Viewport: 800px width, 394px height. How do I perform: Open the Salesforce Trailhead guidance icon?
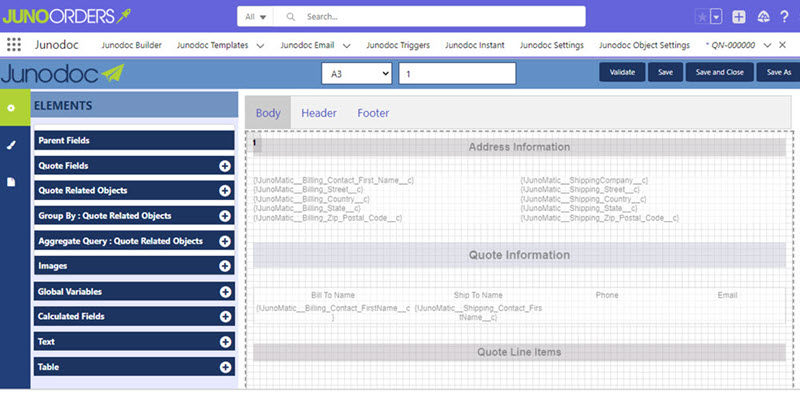click(x=764, y=17)
